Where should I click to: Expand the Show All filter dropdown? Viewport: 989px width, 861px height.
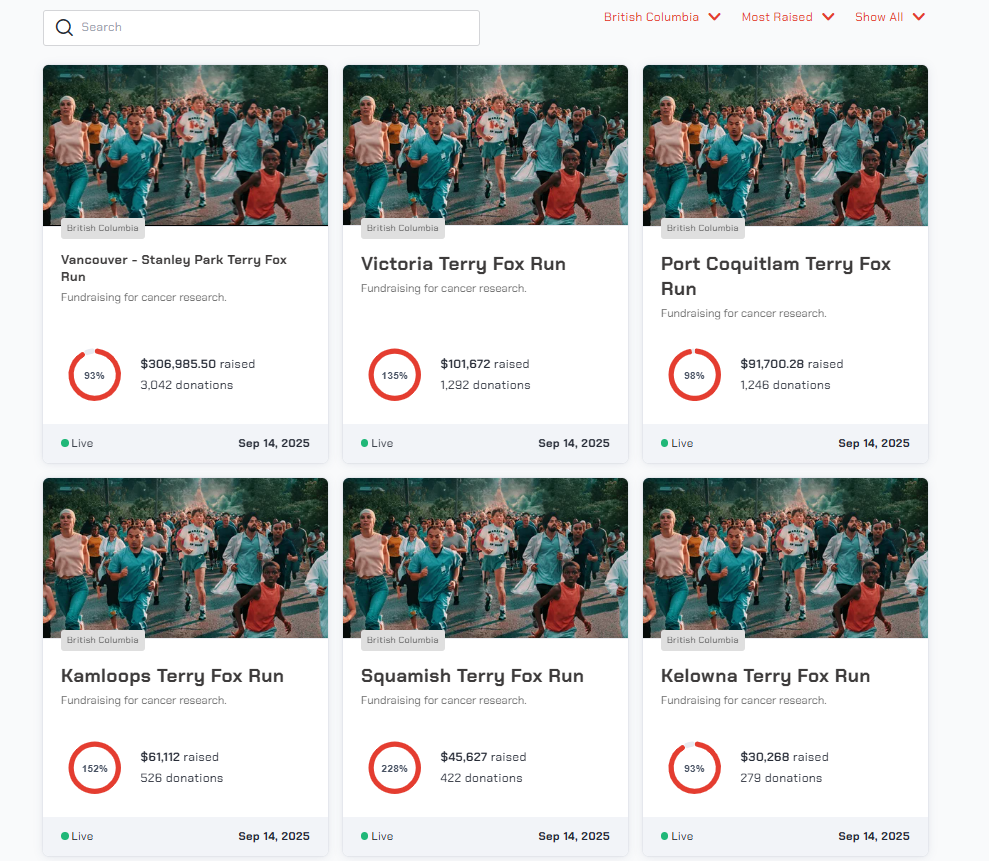(889, 17)
